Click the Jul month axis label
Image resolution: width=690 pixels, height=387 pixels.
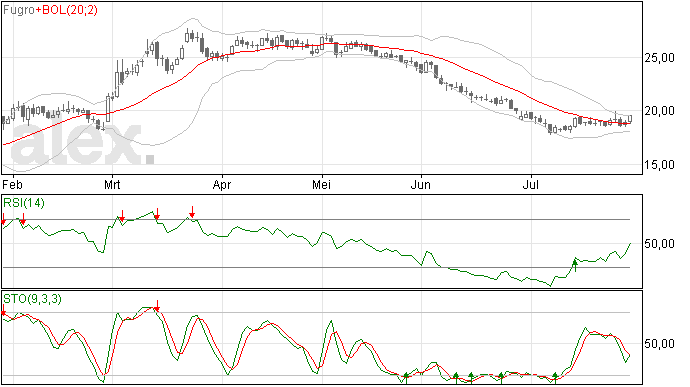531,184
